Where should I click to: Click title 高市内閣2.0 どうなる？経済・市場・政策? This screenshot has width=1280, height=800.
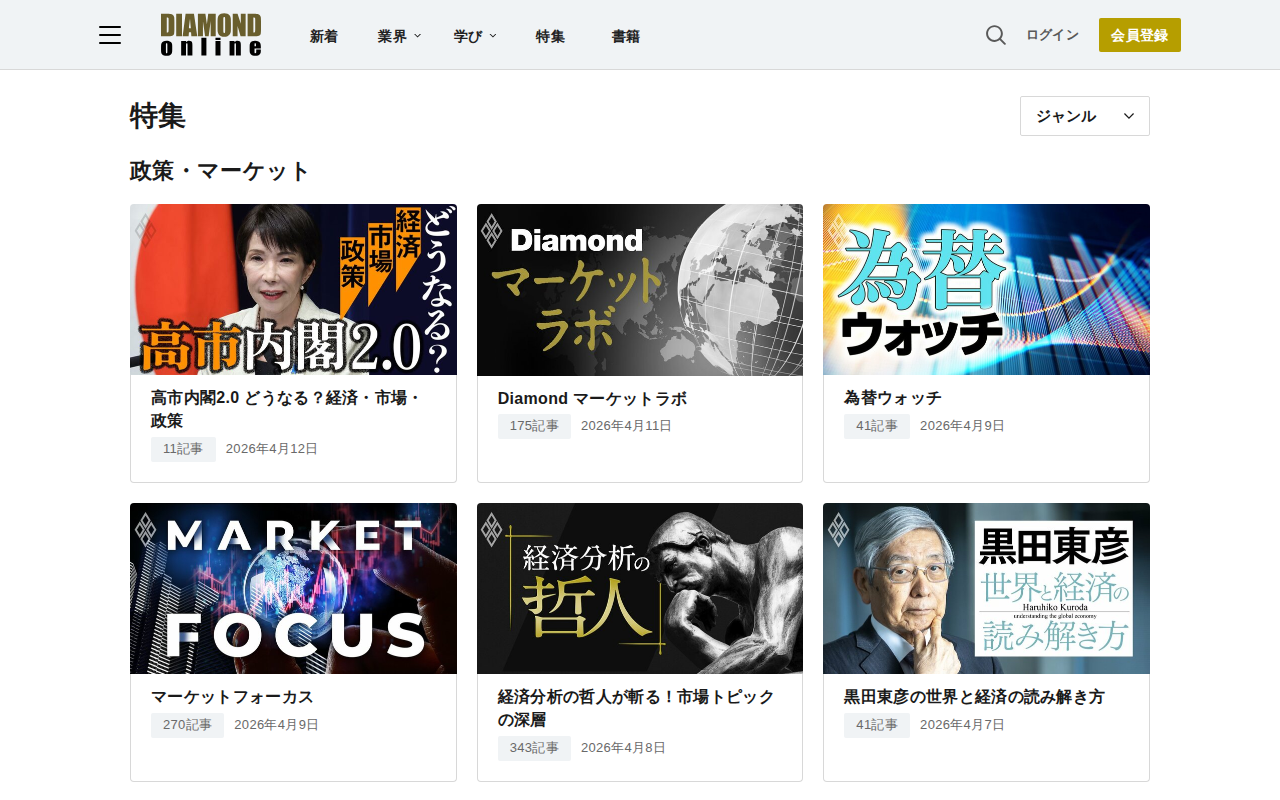[x=286, y=409]
